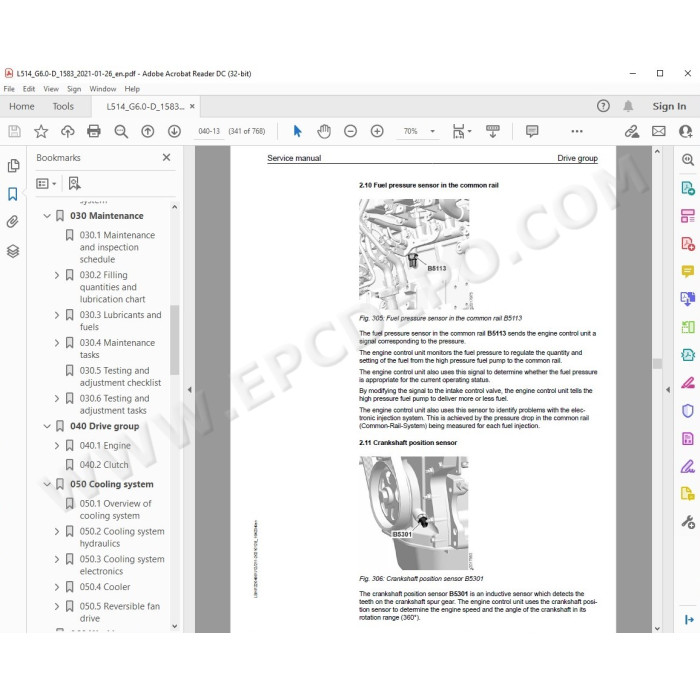Open Fill & Sign tool
Image resolution: width=700 pixels, height=700 pixels.
(688, 466)
